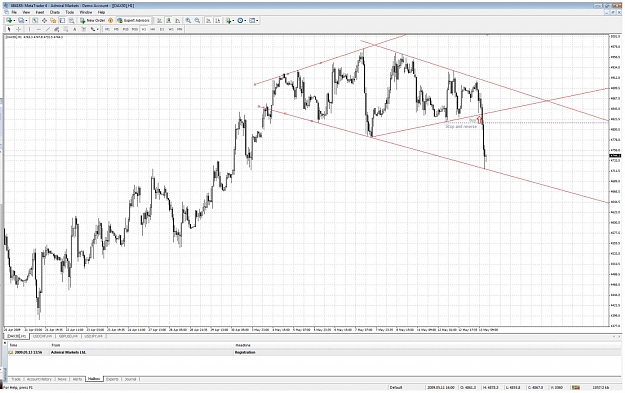Viewport: 625px width, 393px height.
Task: Select the crosshair tool
Action: tap(18, 29)
